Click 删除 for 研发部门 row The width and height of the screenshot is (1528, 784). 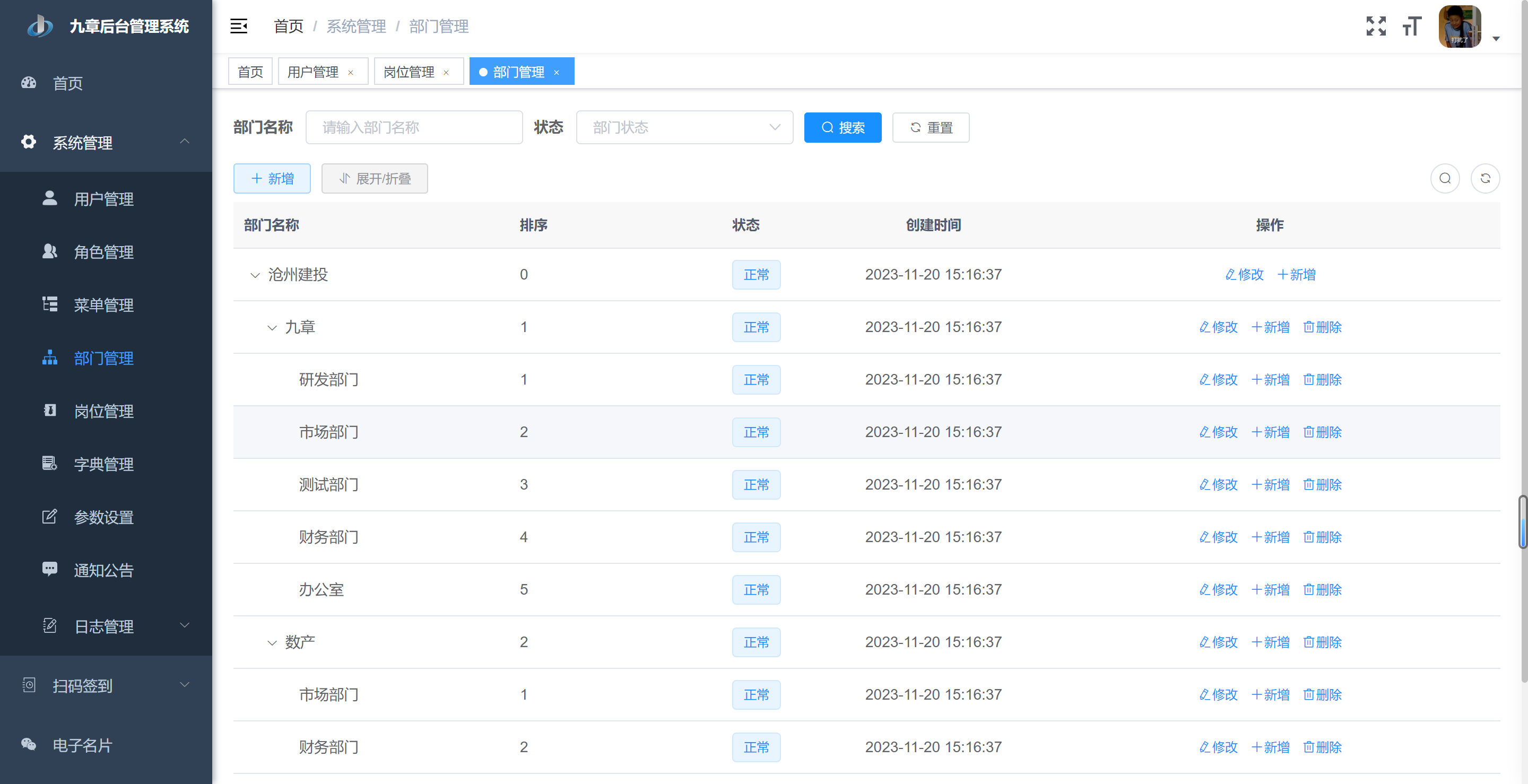pyautogui.click(x=1322, y=380)
